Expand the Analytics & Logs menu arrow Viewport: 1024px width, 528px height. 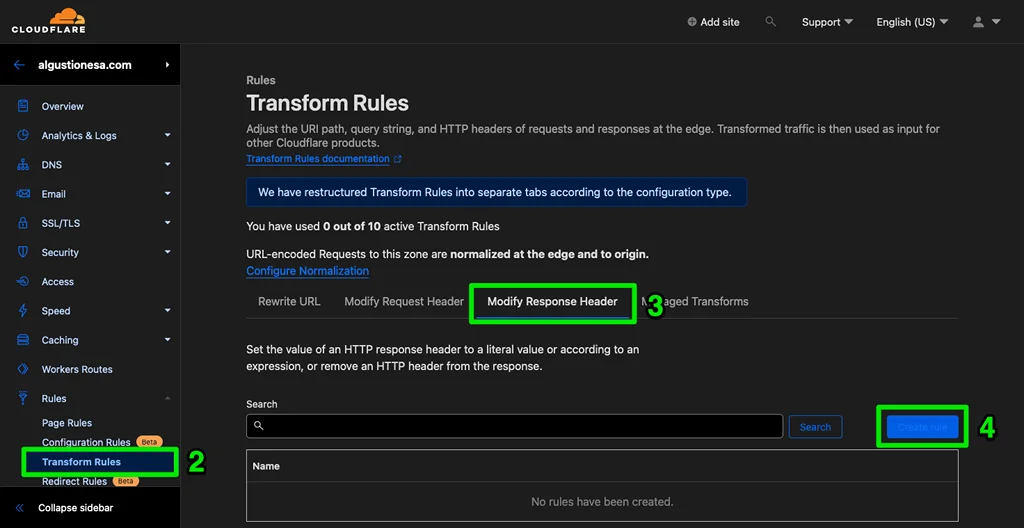point(167,135)
